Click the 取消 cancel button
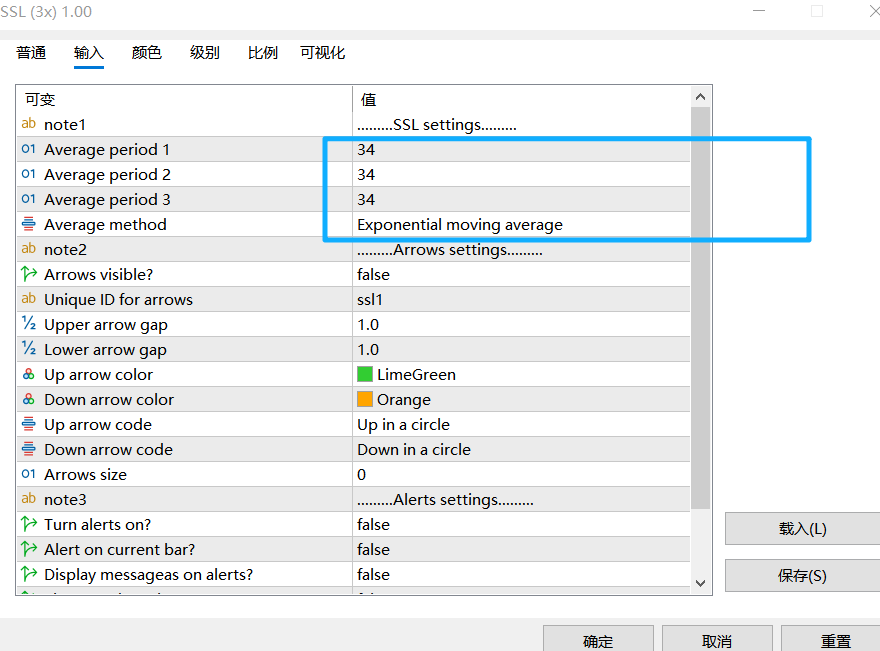Viewport: 880px width, 651px height. tap(717, 639)
